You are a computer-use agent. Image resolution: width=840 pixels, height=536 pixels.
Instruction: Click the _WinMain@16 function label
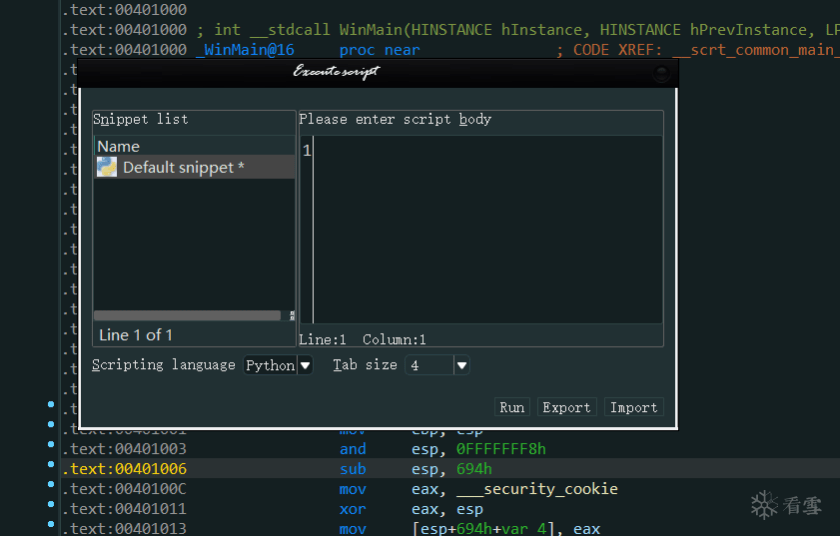pos(245,50)
